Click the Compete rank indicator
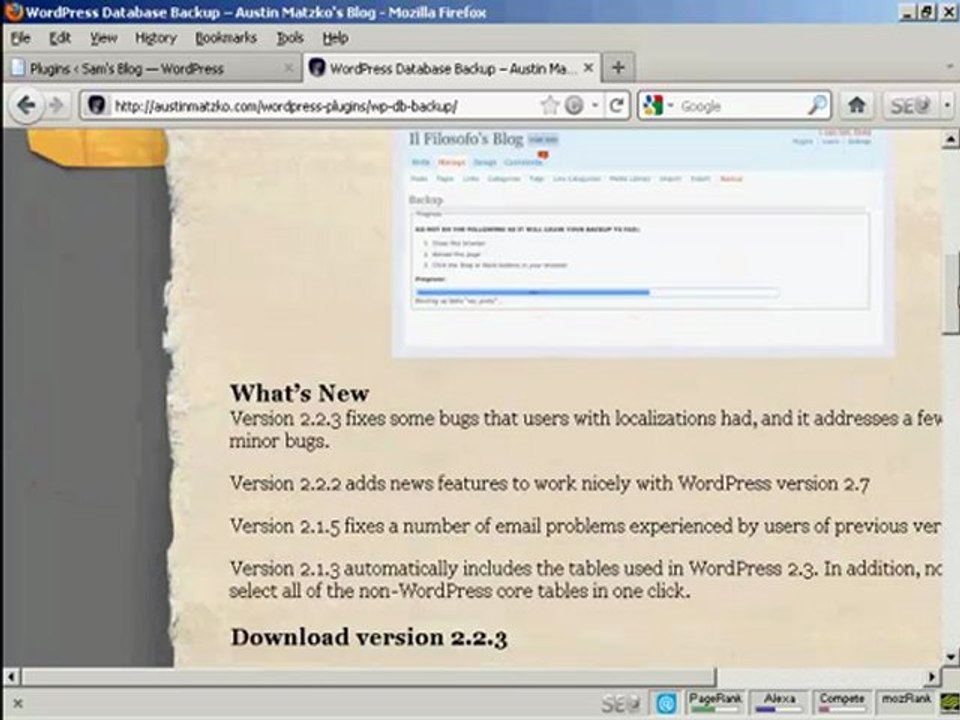 pos(841,702)
